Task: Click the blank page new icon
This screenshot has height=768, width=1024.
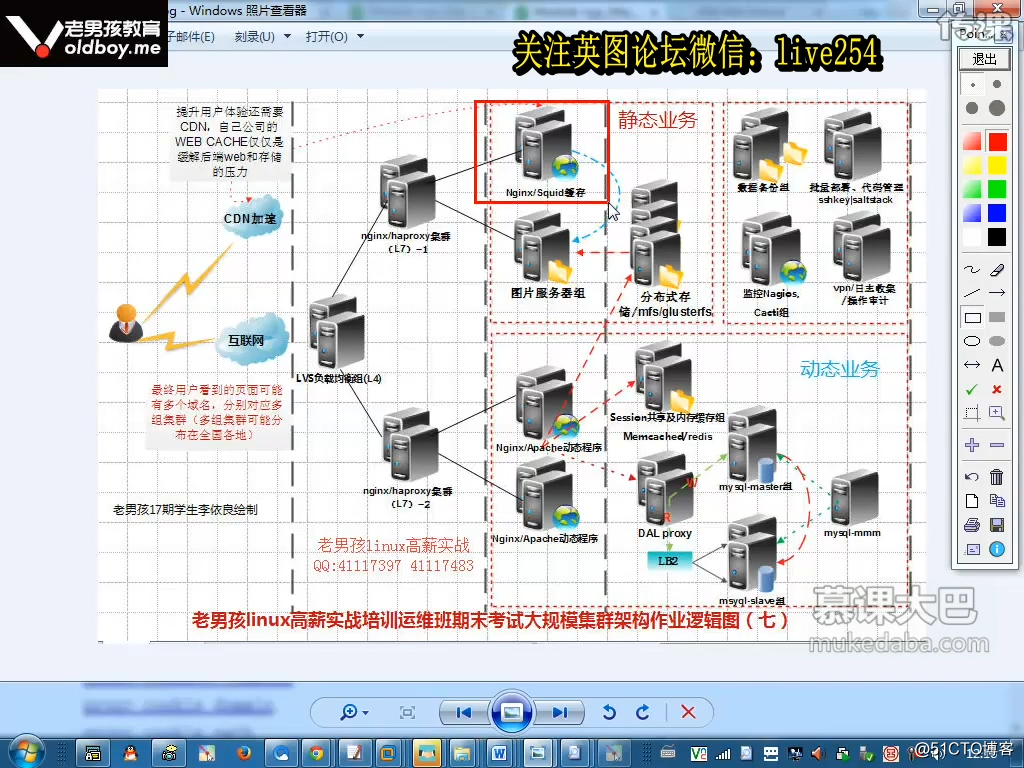Action: pos(972,501)
